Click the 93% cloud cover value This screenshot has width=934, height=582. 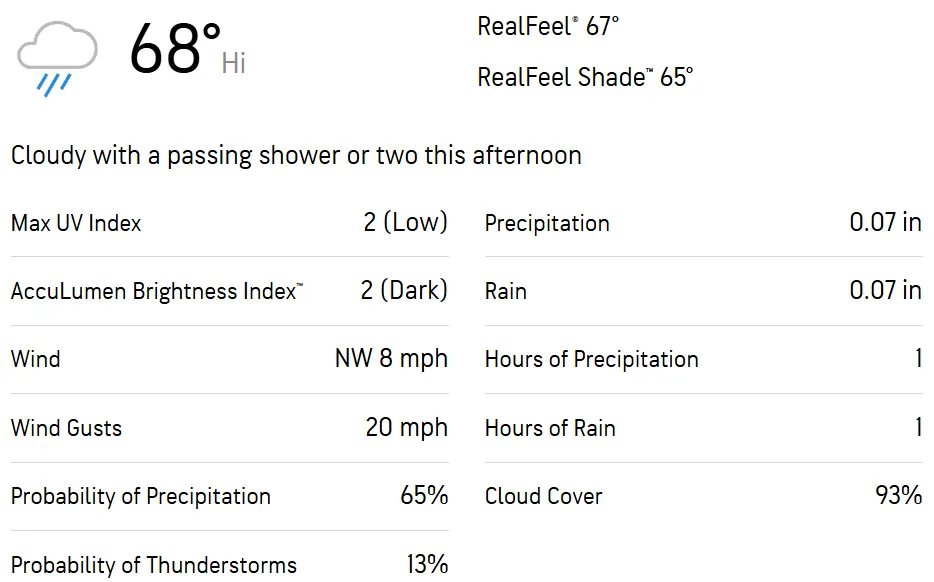(x=898, y=495)
